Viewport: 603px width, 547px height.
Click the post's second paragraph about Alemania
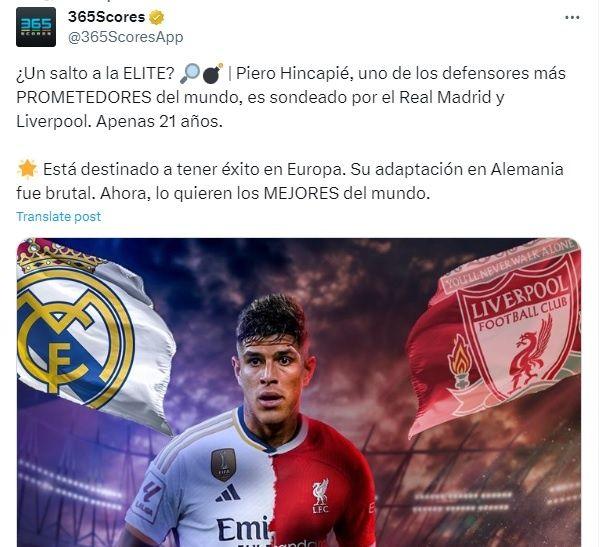coord(290,181)
